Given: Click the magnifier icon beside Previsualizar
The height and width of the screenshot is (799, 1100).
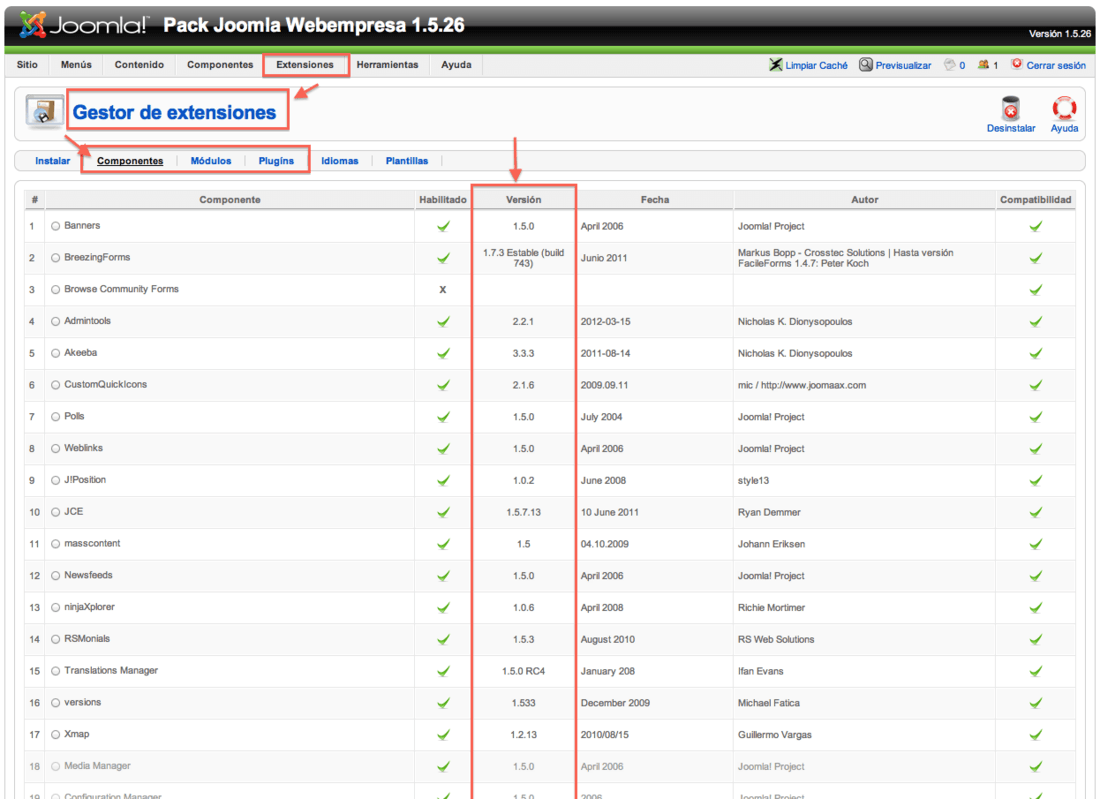Looking at the screenshot, I should 866,65.
